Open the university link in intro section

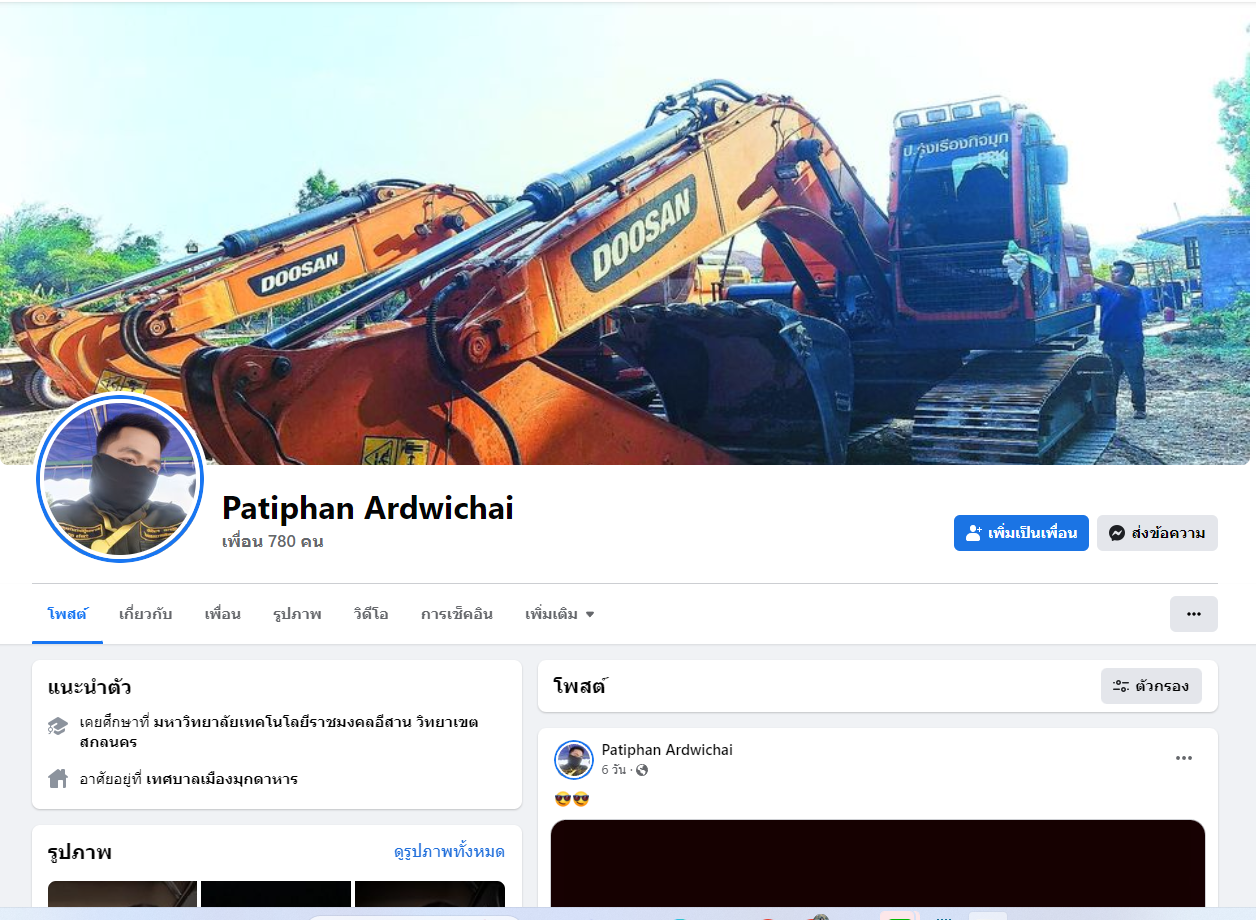pyautogui.click(x=279, y=732)
